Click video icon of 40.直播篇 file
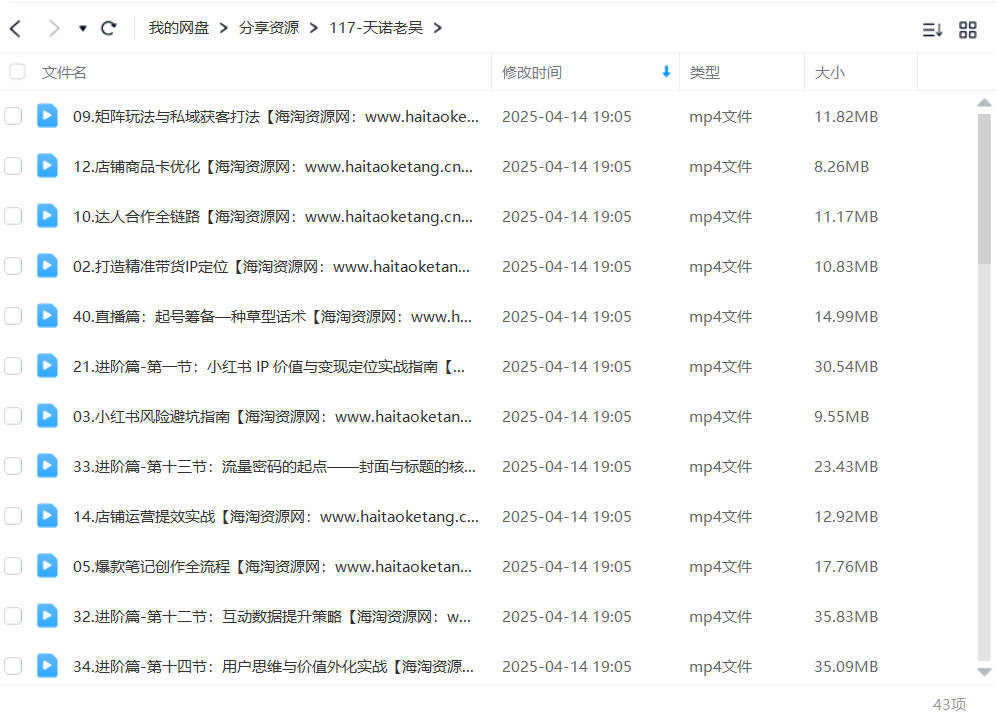996x723 pixels. point(47,316)
